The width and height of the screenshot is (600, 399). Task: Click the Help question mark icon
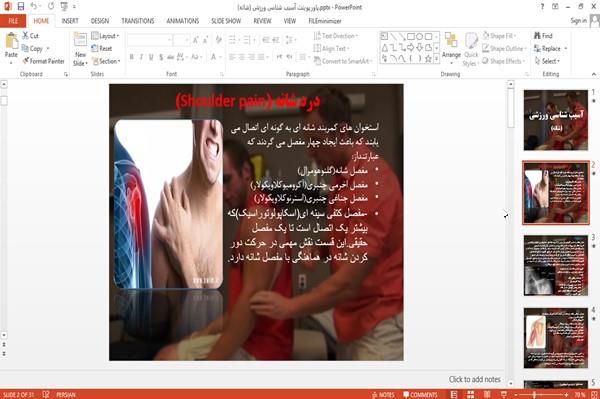542,7
